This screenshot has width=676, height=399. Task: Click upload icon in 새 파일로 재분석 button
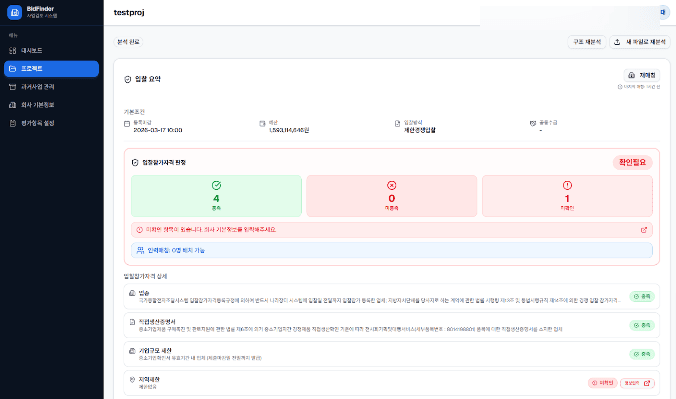tap(617, 42)
